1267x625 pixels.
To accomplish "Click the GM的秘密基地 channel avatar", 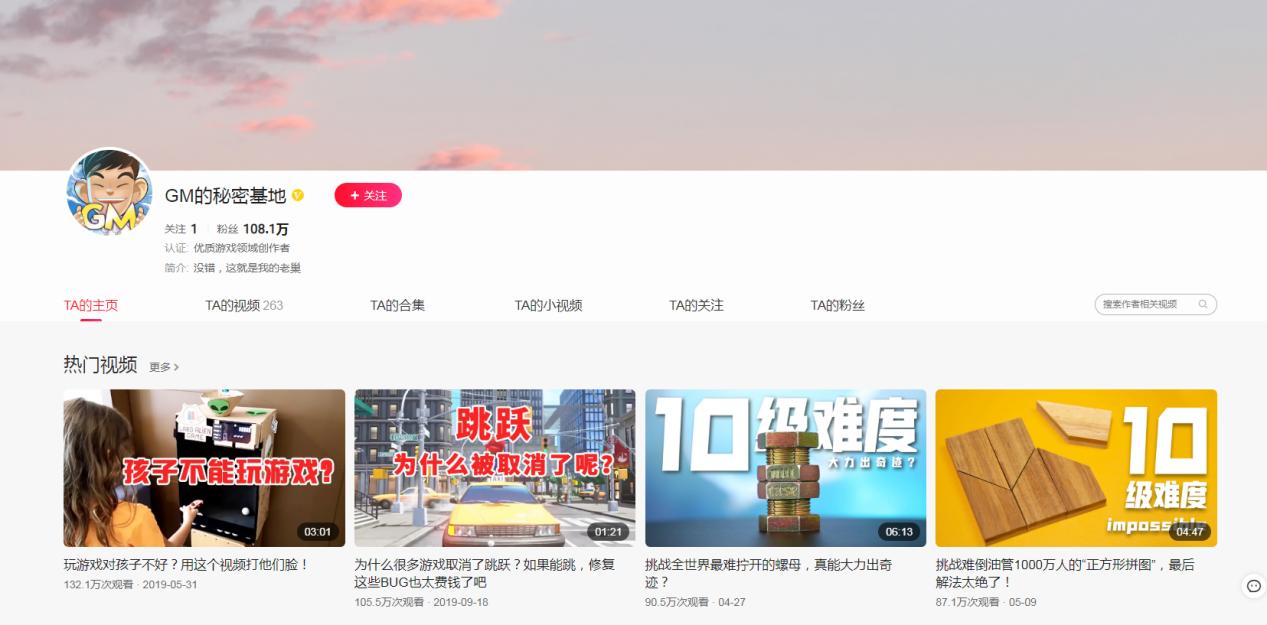I will 109,197.
